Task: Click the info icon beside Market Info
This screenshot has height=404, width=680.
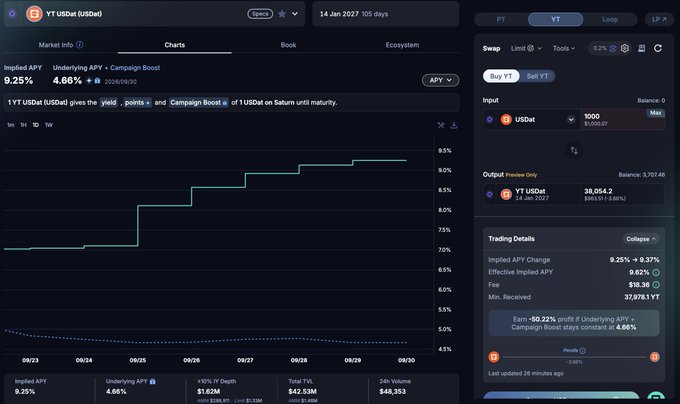Action: 80,45
